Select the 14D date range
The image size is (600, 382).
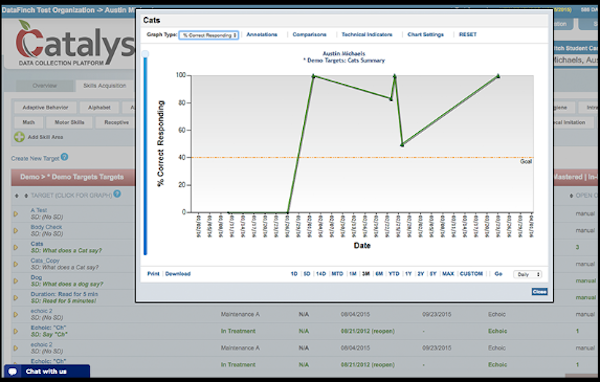tap(321, 274)
